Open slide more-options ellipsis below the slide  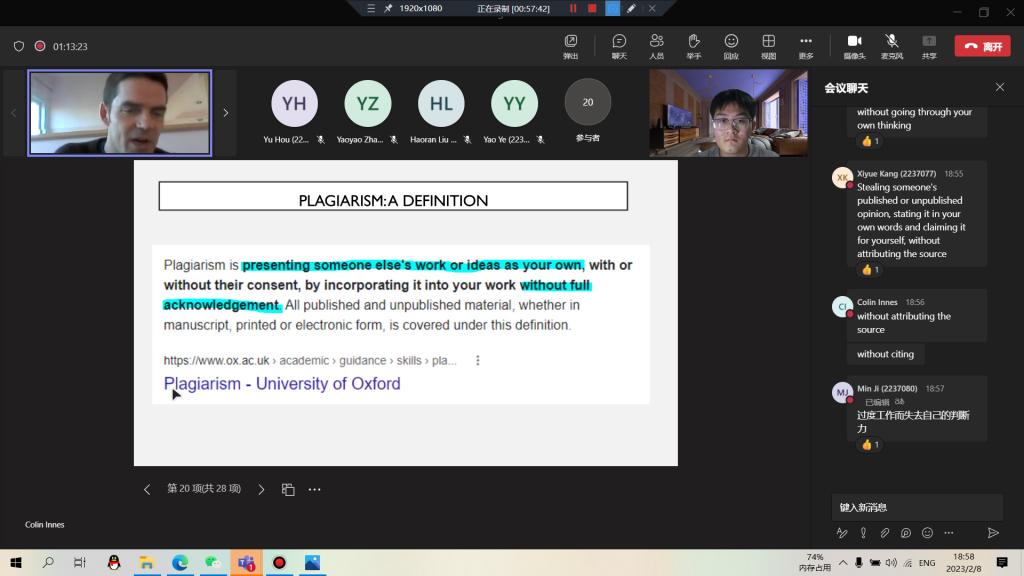click(x=314, y=490)
